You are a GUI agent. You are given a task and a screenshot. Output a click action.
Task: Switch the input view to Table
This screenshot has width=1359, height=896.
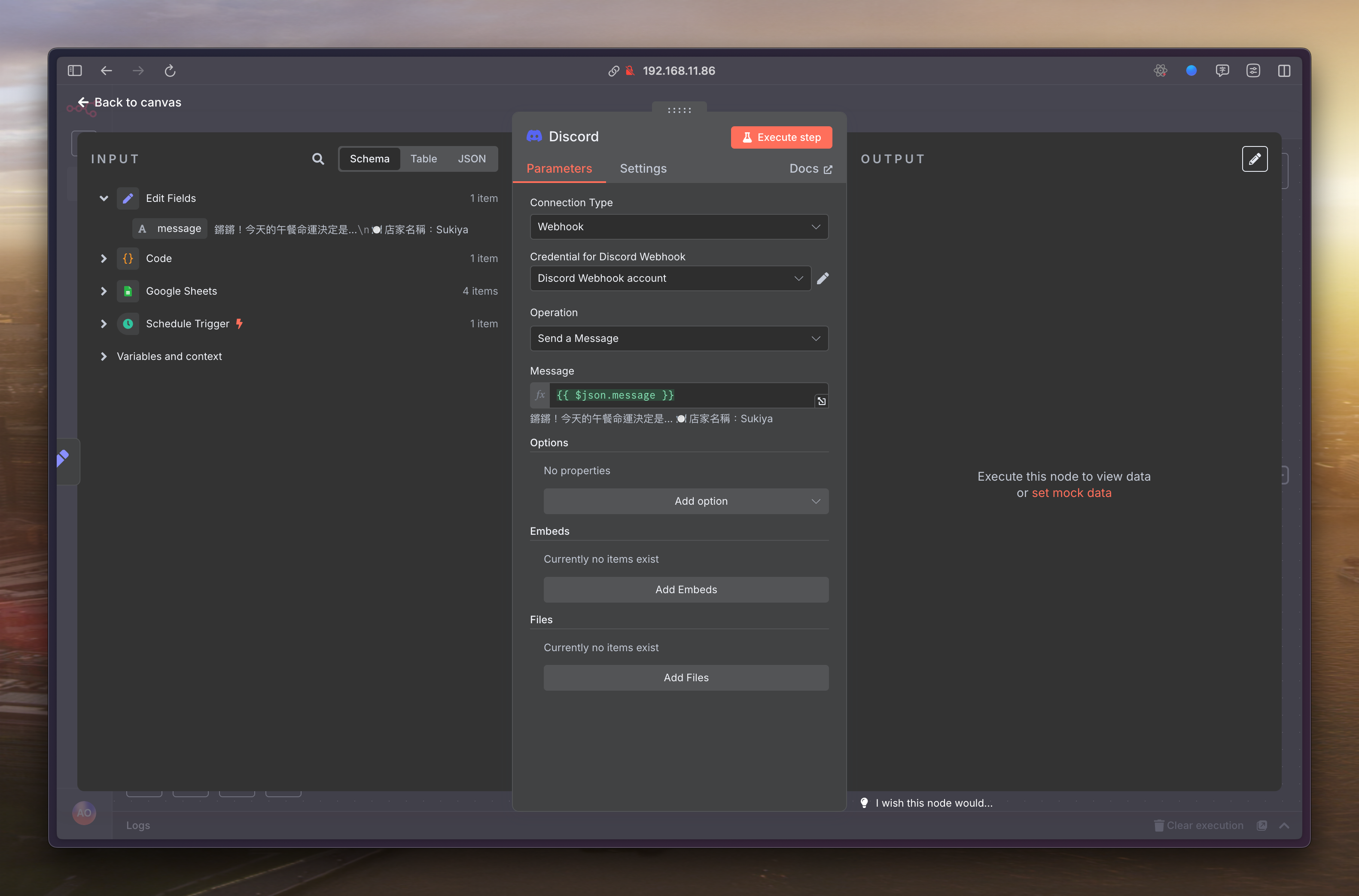424,159
